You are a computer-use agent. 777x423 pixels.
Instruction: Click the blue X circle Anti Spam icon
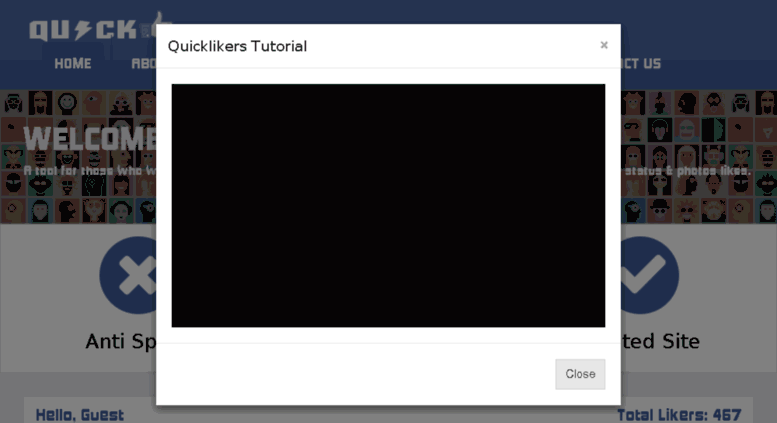128,275
